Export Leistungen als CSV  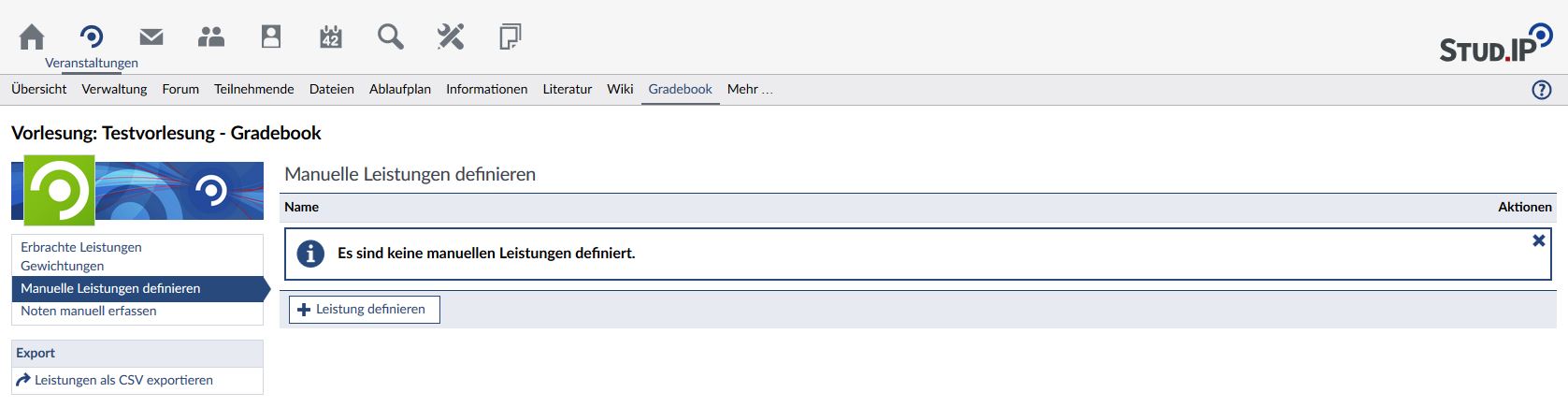123,380
